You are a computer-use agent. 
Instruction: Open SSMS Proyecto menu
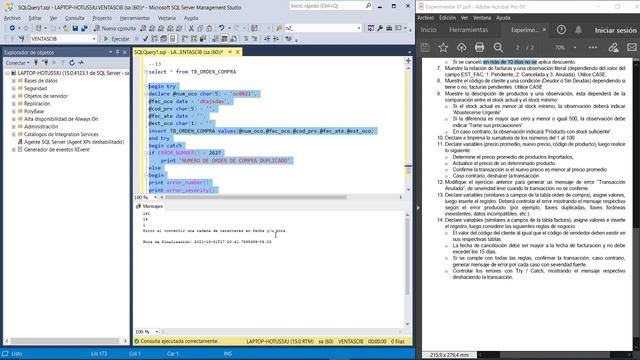pyautogui.click(x=102, y=18)
